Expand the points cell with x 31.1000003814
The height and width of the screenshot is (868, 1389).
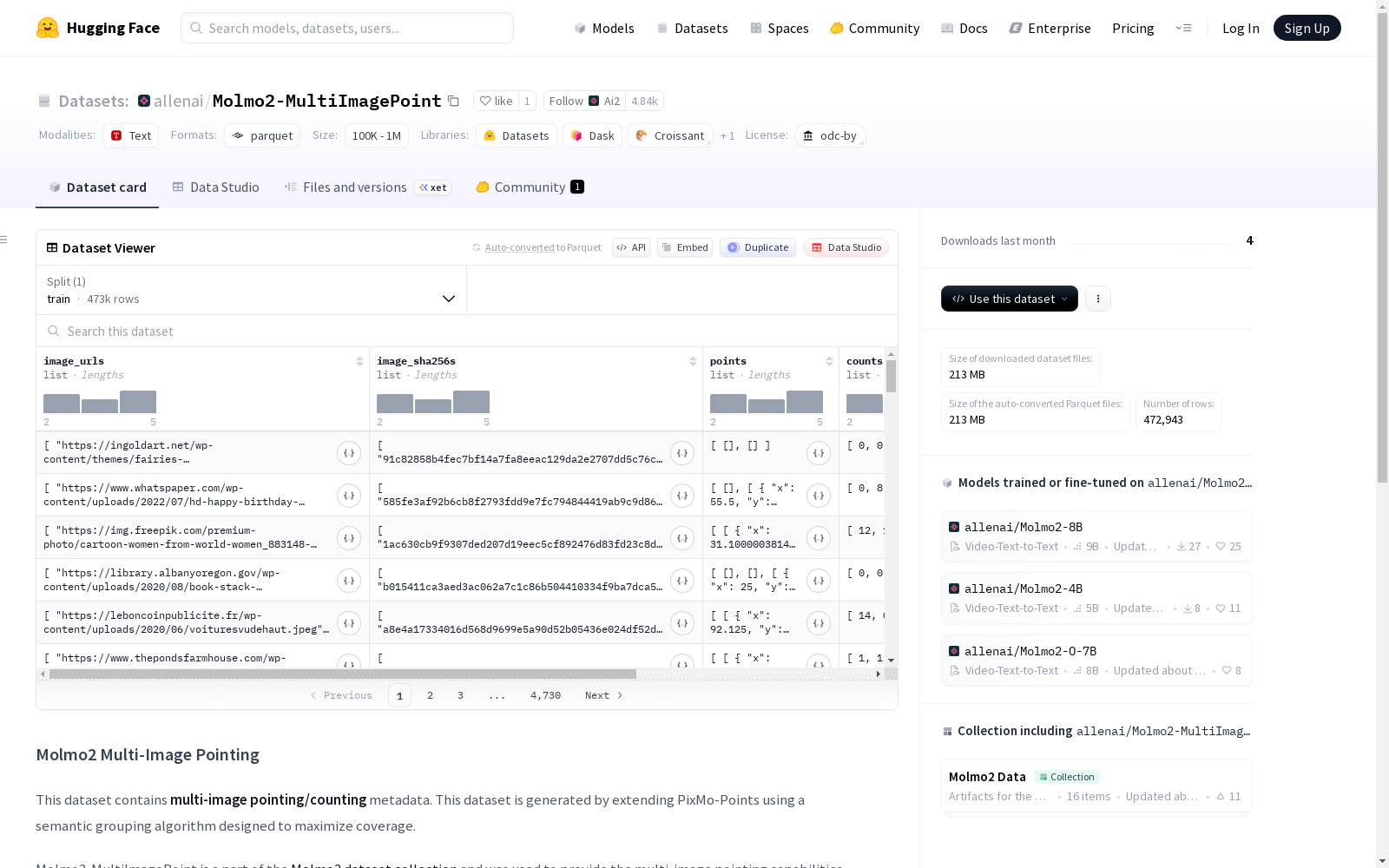pyautogui.click(x=819, y=538)
